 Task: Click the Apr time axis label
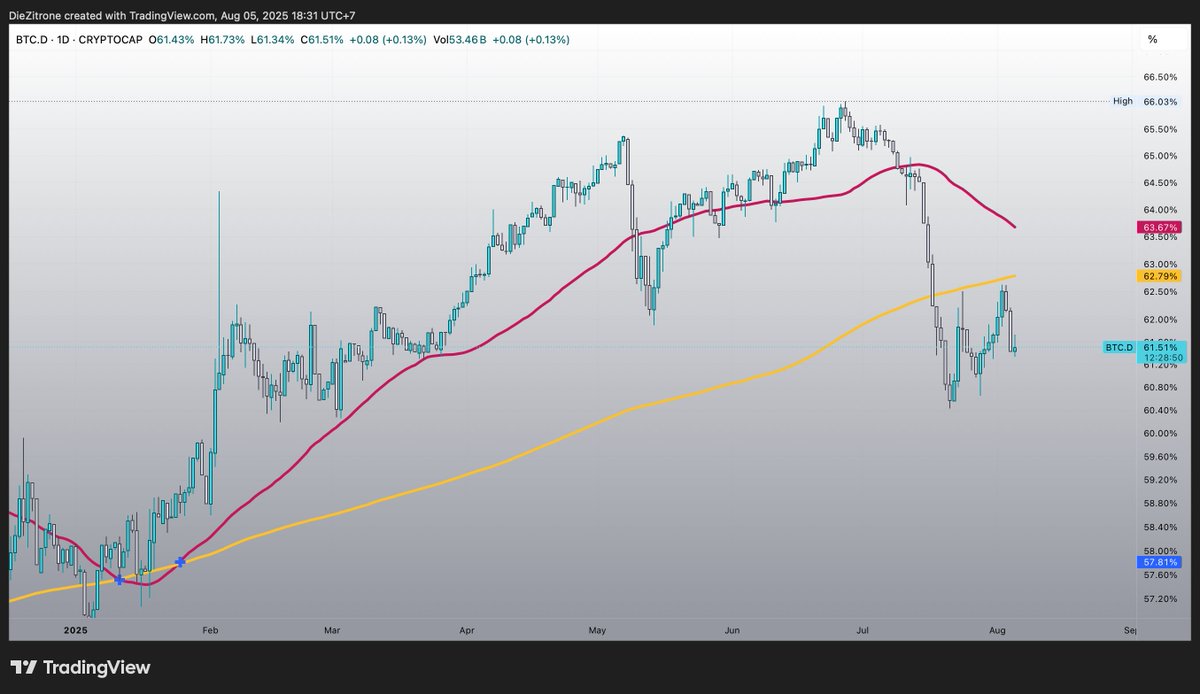tap(467, 631)
